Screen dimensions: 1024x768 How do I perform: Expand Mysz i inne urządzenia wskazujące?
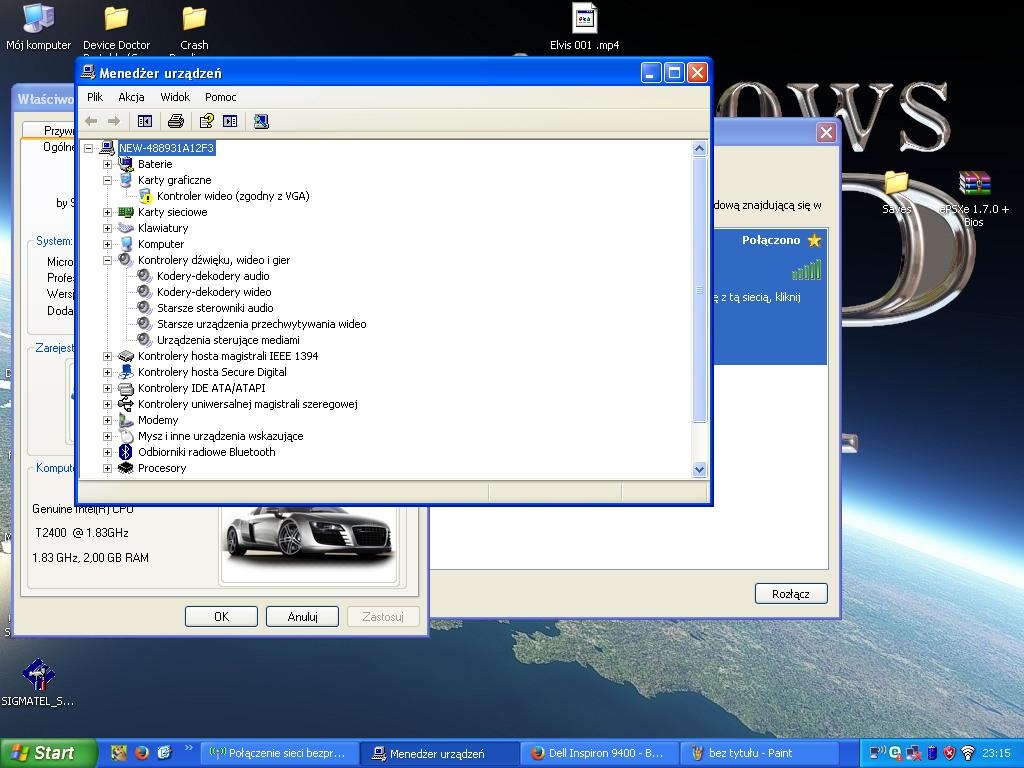[x=107, y=436]
